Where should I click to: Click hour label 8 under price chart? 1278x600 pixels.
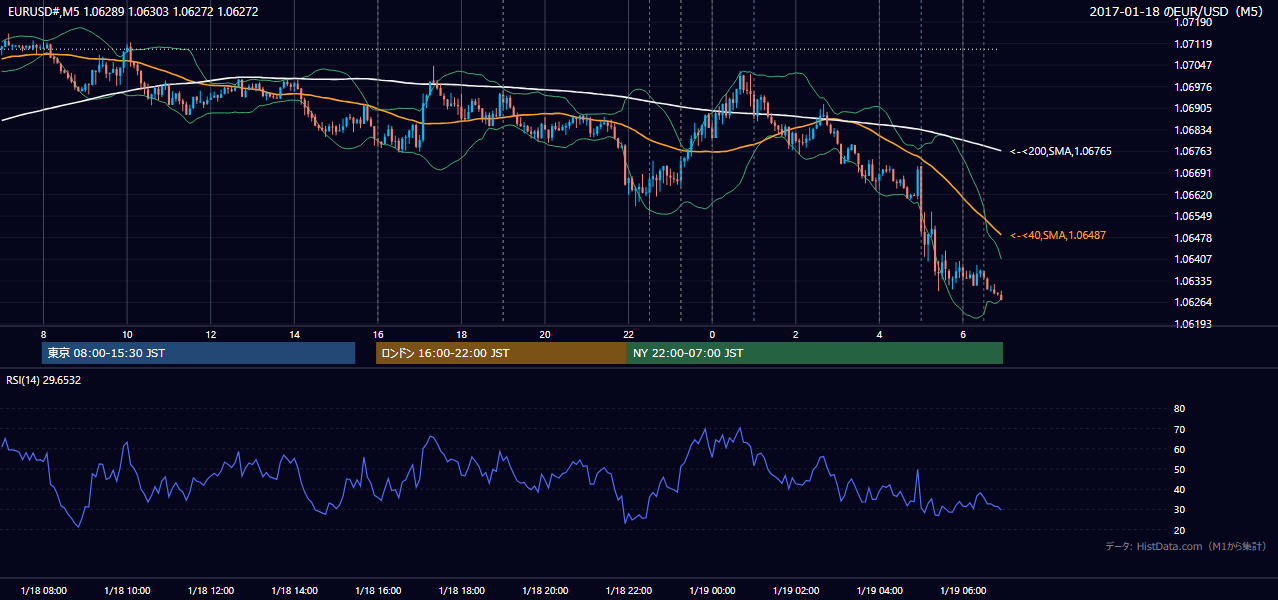(43, 334)
